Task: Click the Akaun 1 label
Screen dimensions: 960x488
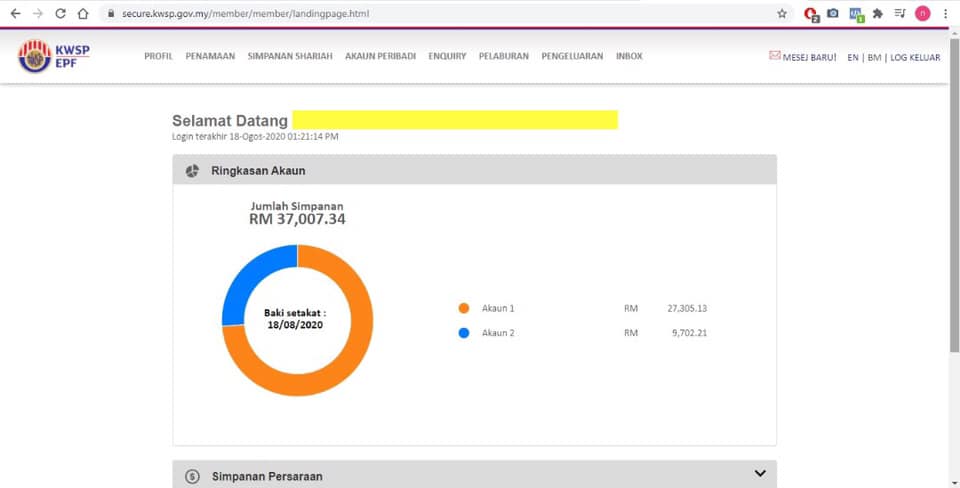Action: coord(498,309)
